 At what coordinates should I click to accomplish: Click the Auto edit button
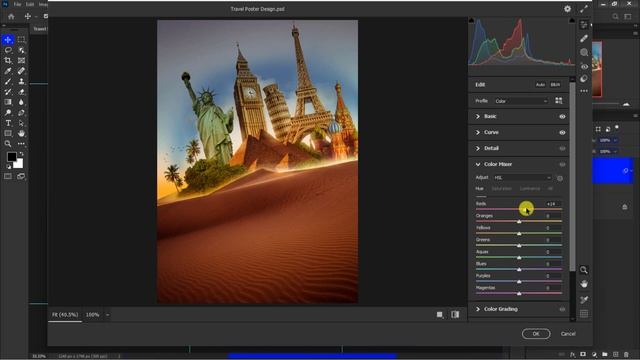click(x=540, y=84)
